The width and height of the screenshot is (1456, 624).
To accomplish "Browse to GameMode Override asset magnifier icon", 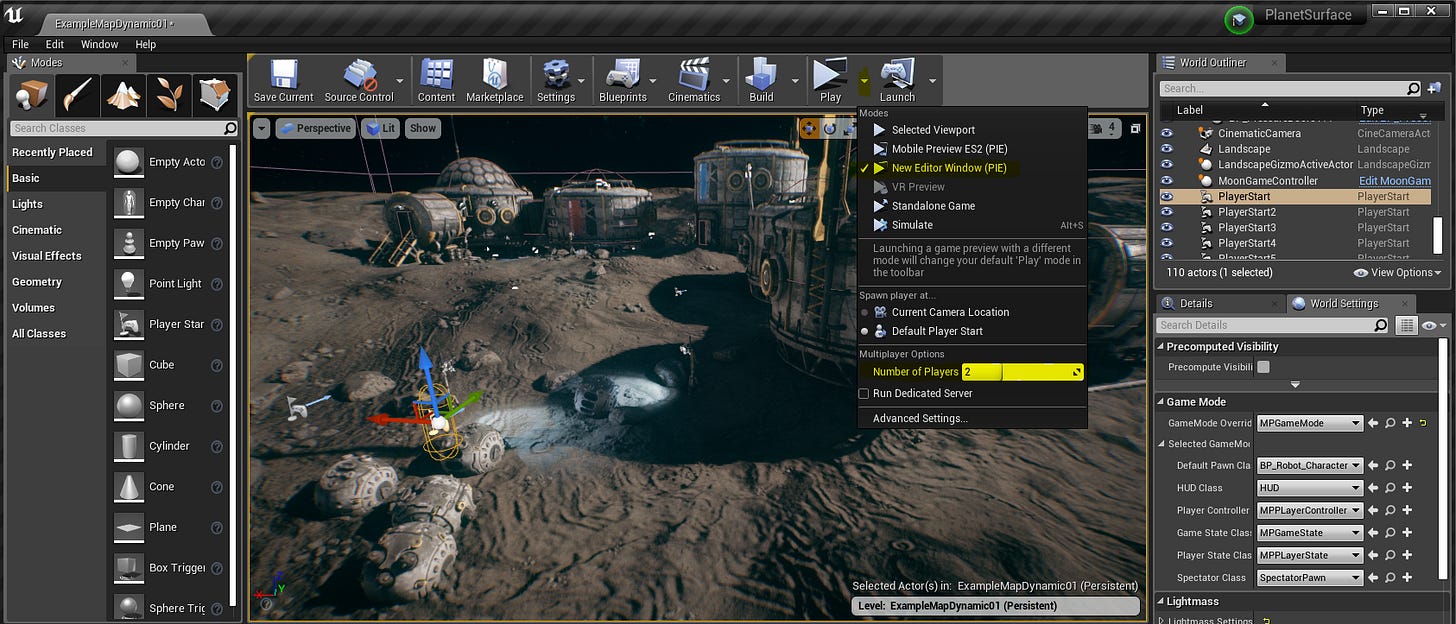I will tap(1391, 423).
